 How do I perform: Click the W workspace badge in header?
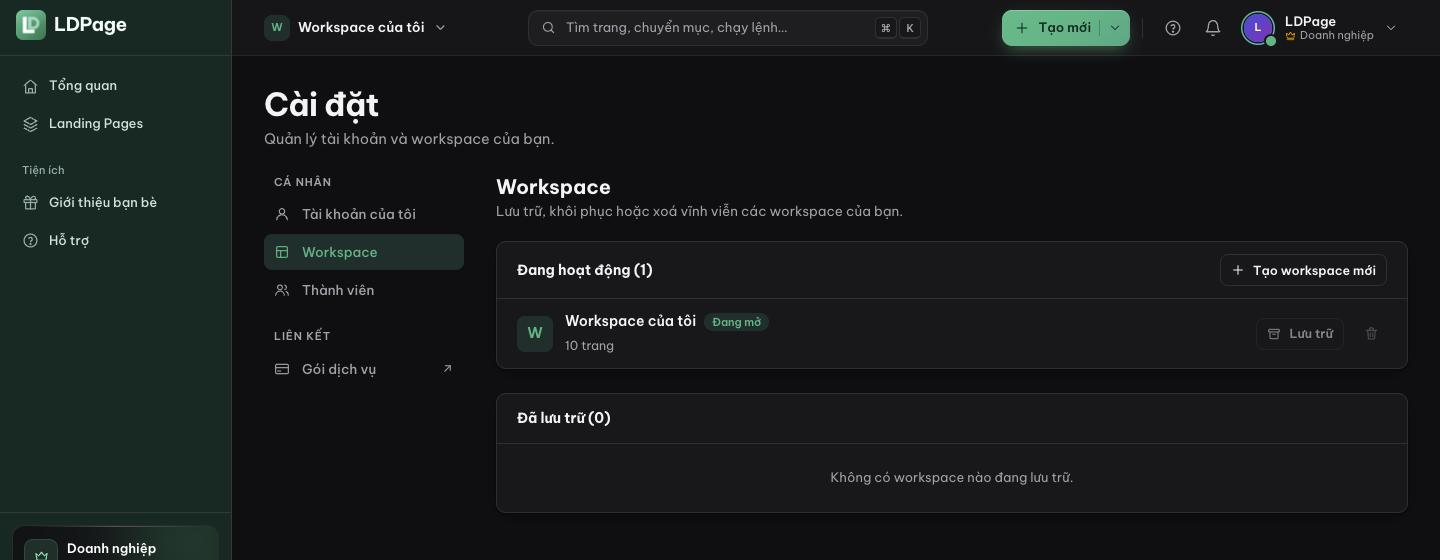[x=277, y=28]
